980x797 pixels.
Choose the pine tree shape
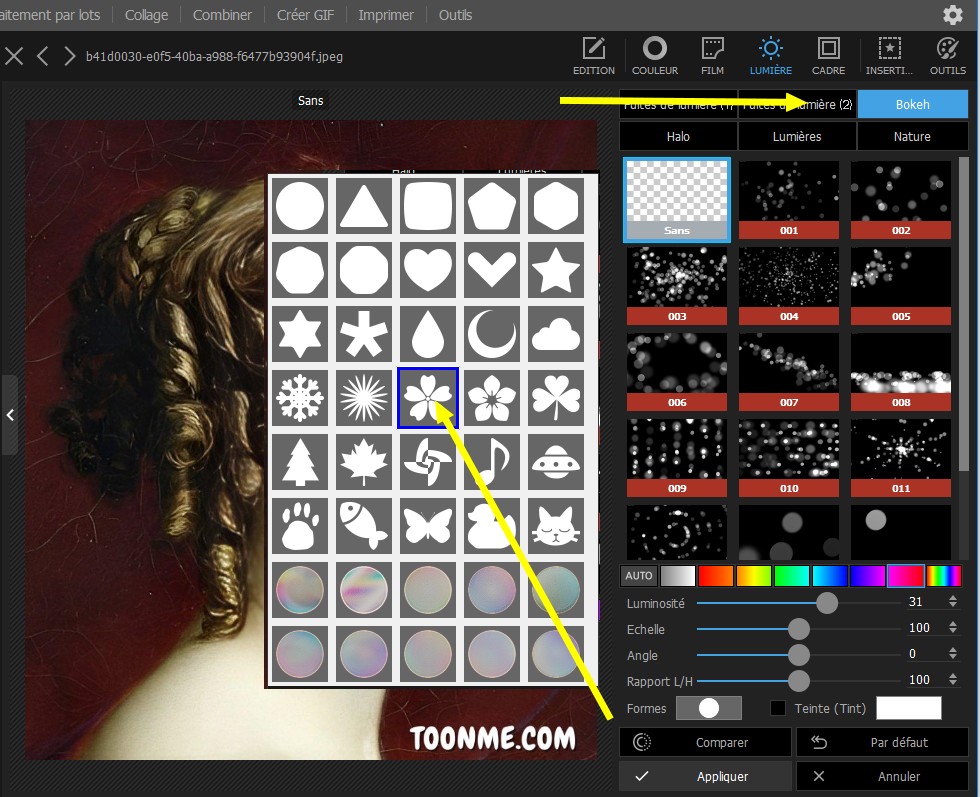pyautogui.click(x=300, y=462)
